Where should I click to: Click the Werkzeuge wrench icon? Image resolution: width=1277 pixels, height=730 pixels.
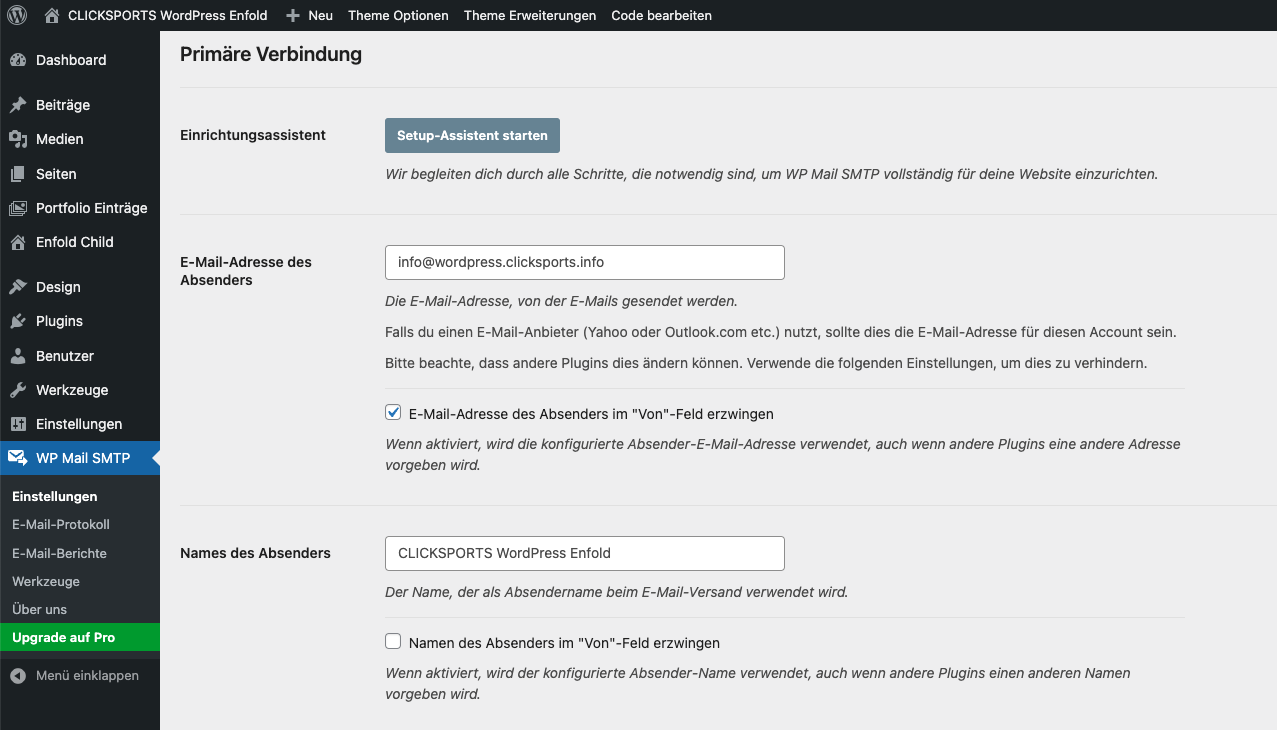18,390
